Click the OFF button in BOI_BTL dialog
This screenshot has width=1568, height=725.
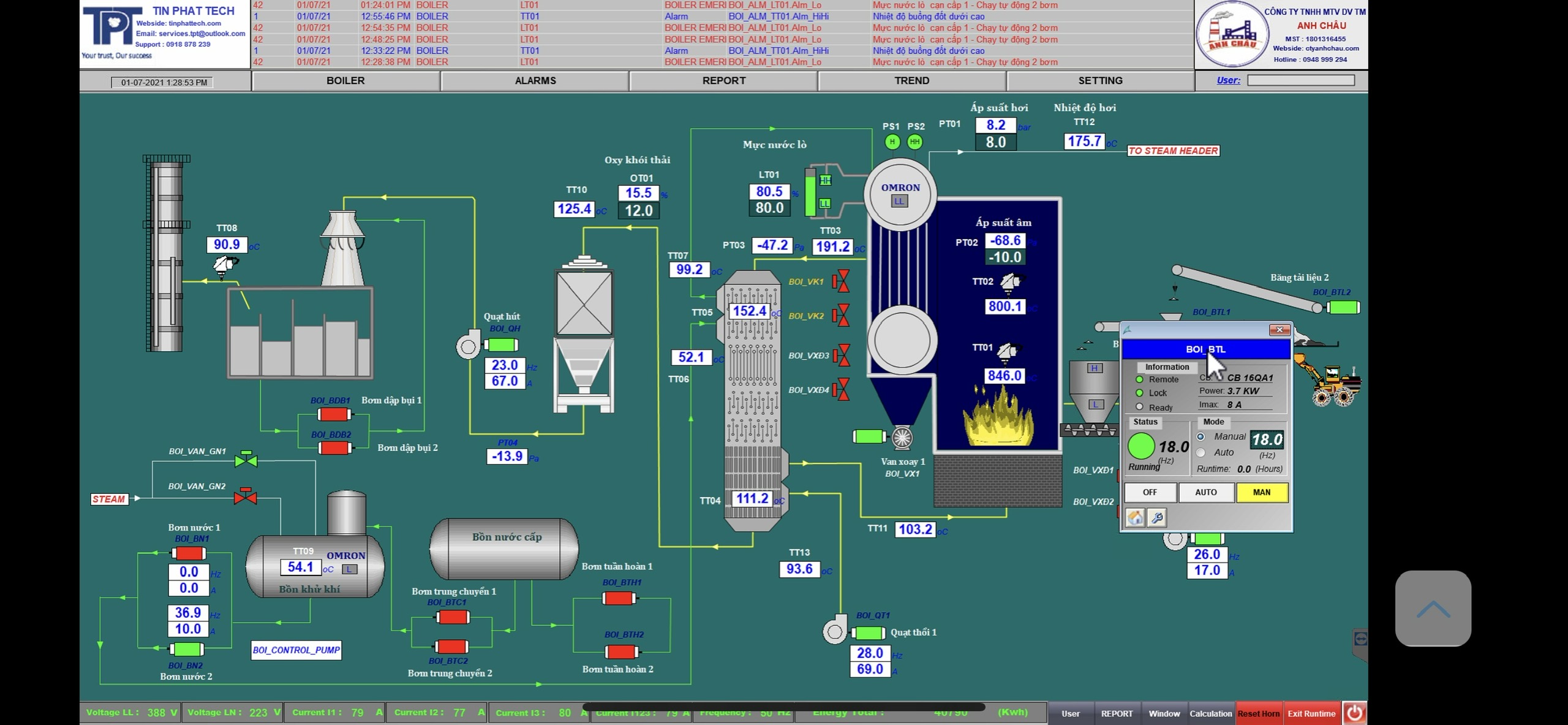tap(1150, 491)
